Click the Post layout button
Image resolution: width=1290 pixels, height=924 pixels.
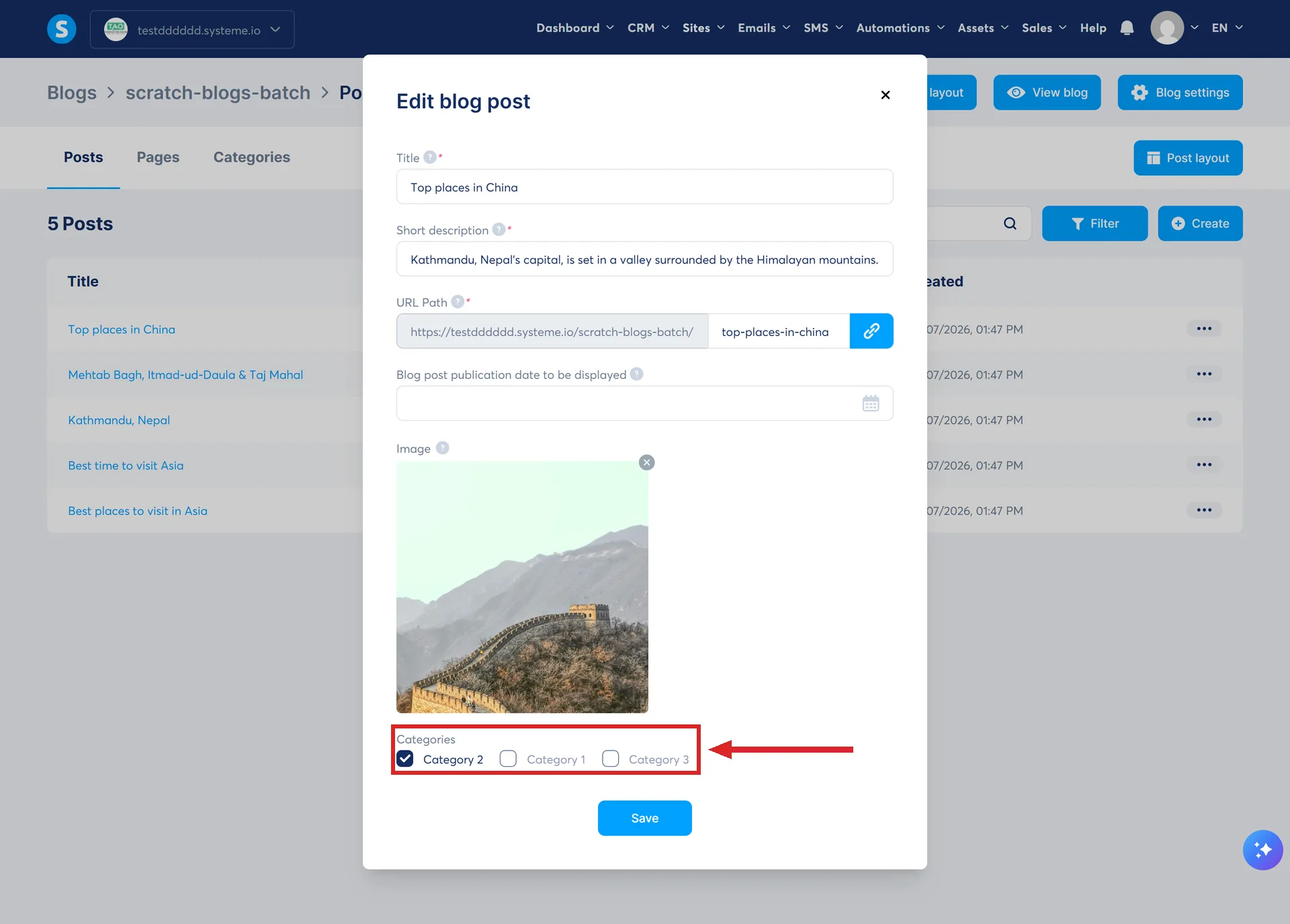point(1188,158)
